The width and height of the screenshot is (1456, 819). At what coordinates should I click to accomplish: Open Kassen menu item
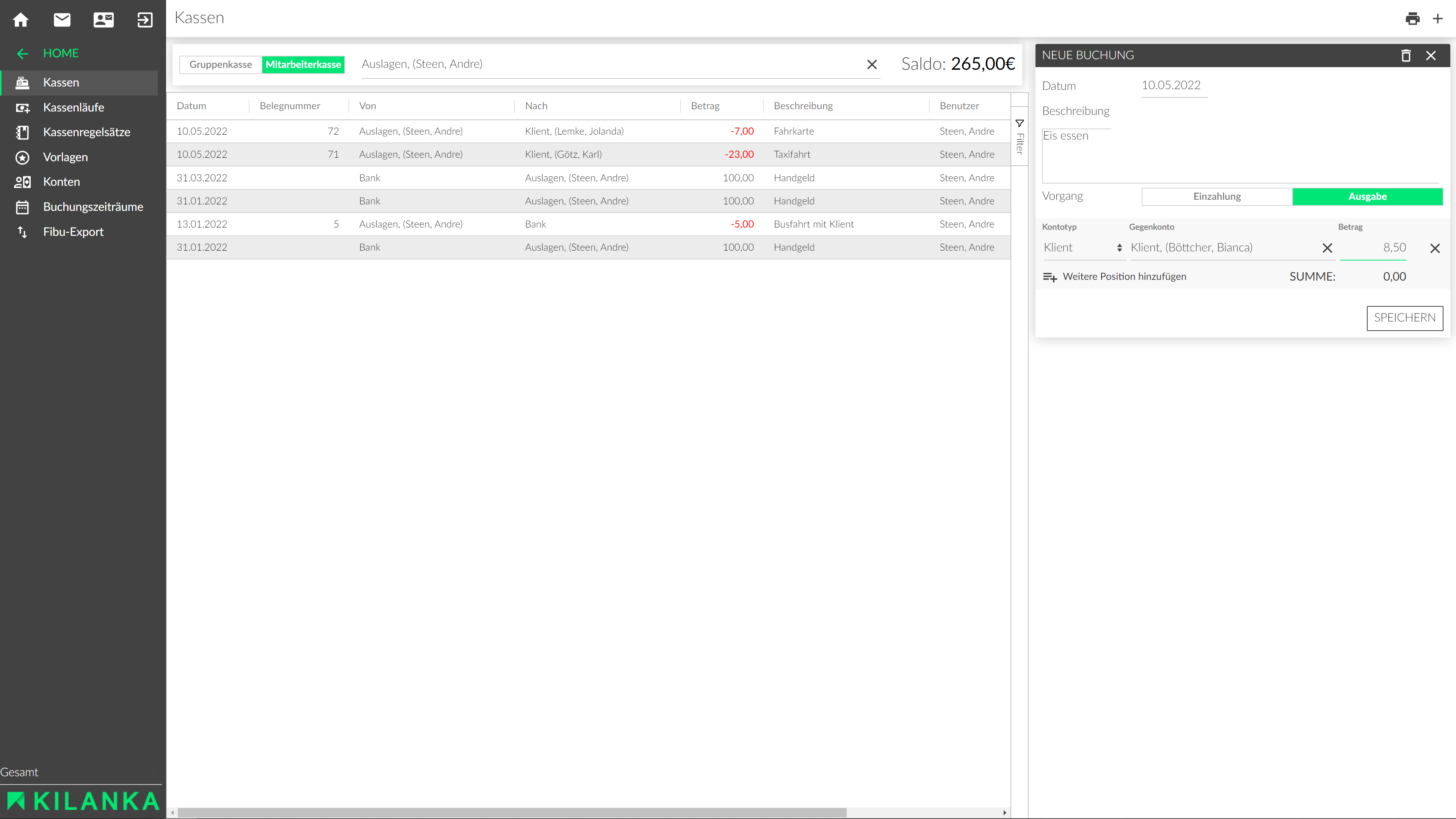tap(80, 83)
